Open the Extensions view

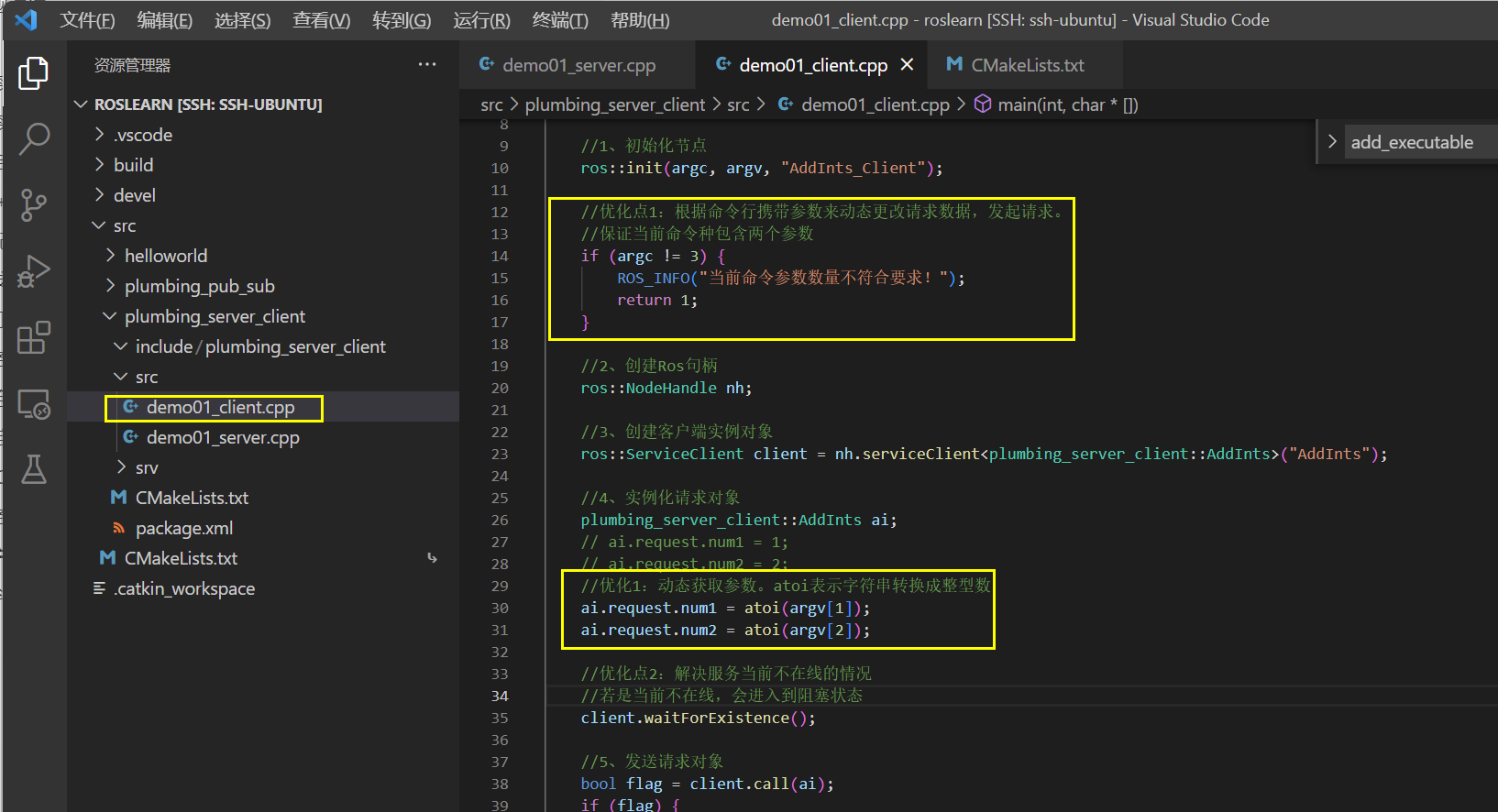pyautogui.click(x=34, y=337)
